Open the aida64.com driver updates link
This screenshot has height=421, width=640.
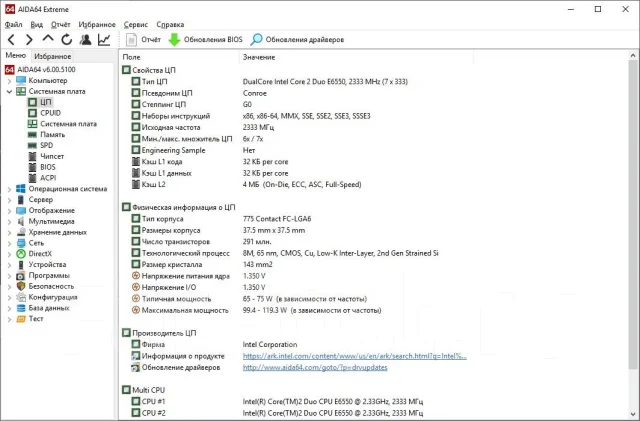tap(315, 368)
